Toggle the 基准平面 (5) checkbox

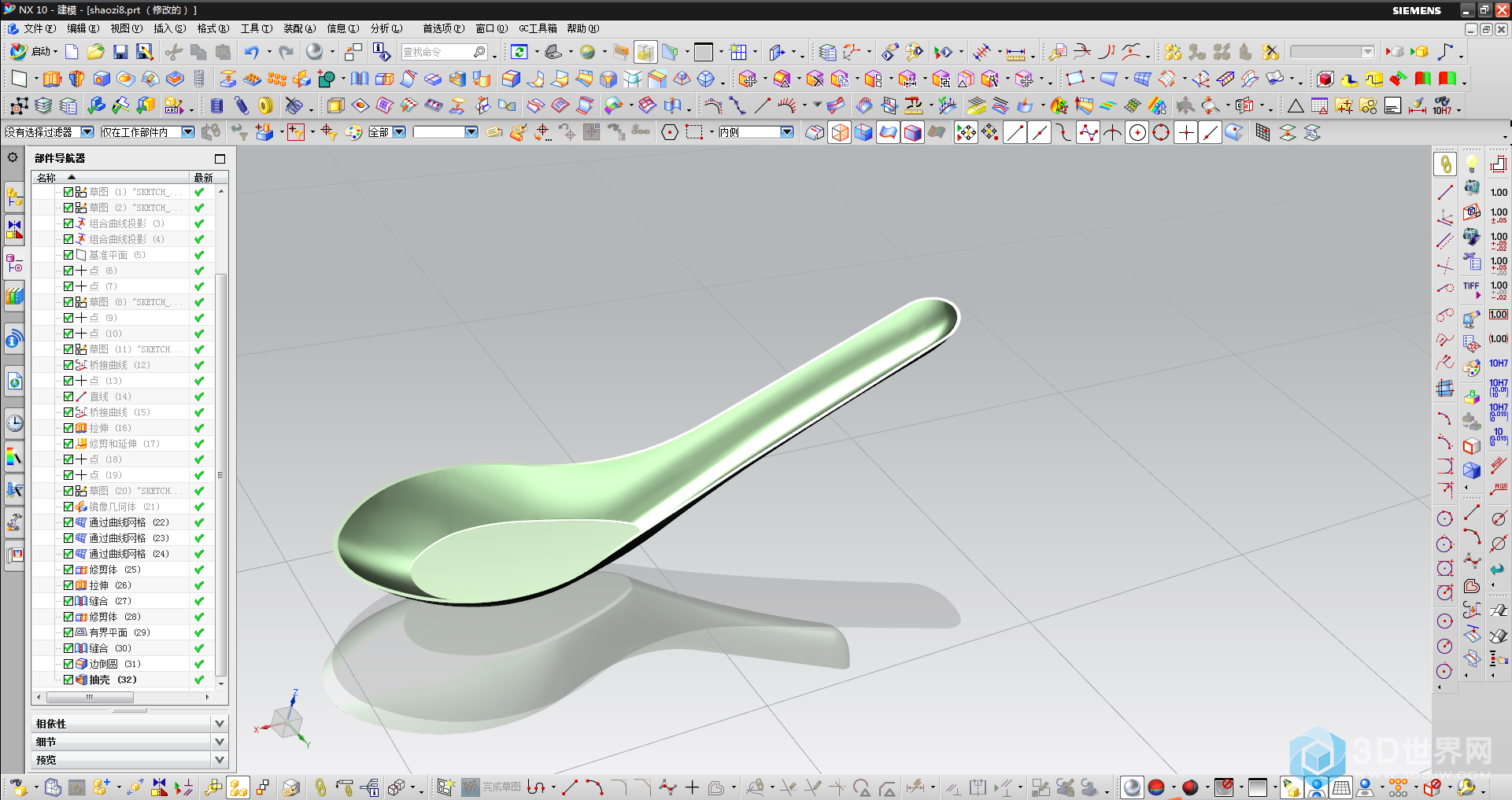click(68, 255)
